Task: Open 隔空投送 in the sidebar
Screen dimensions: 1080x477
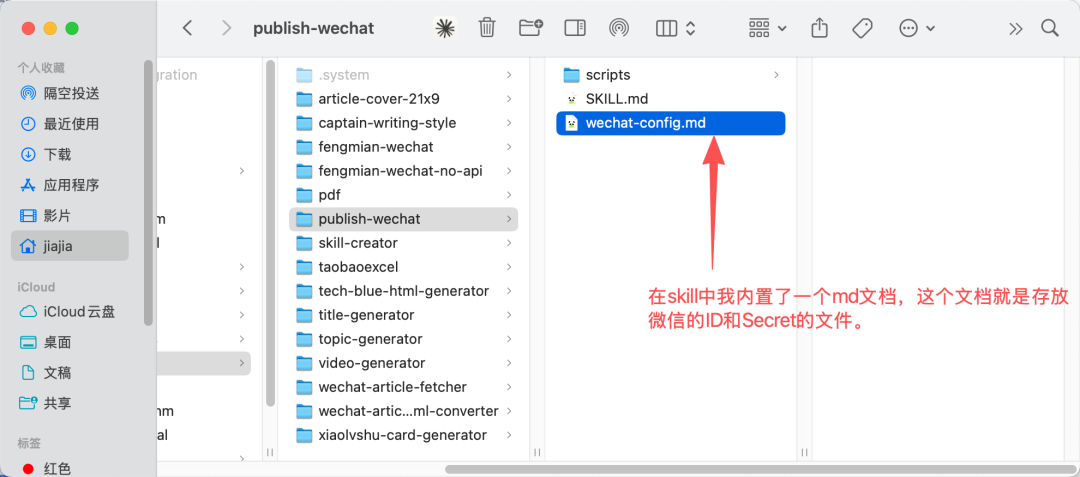Action: (60, 93)
